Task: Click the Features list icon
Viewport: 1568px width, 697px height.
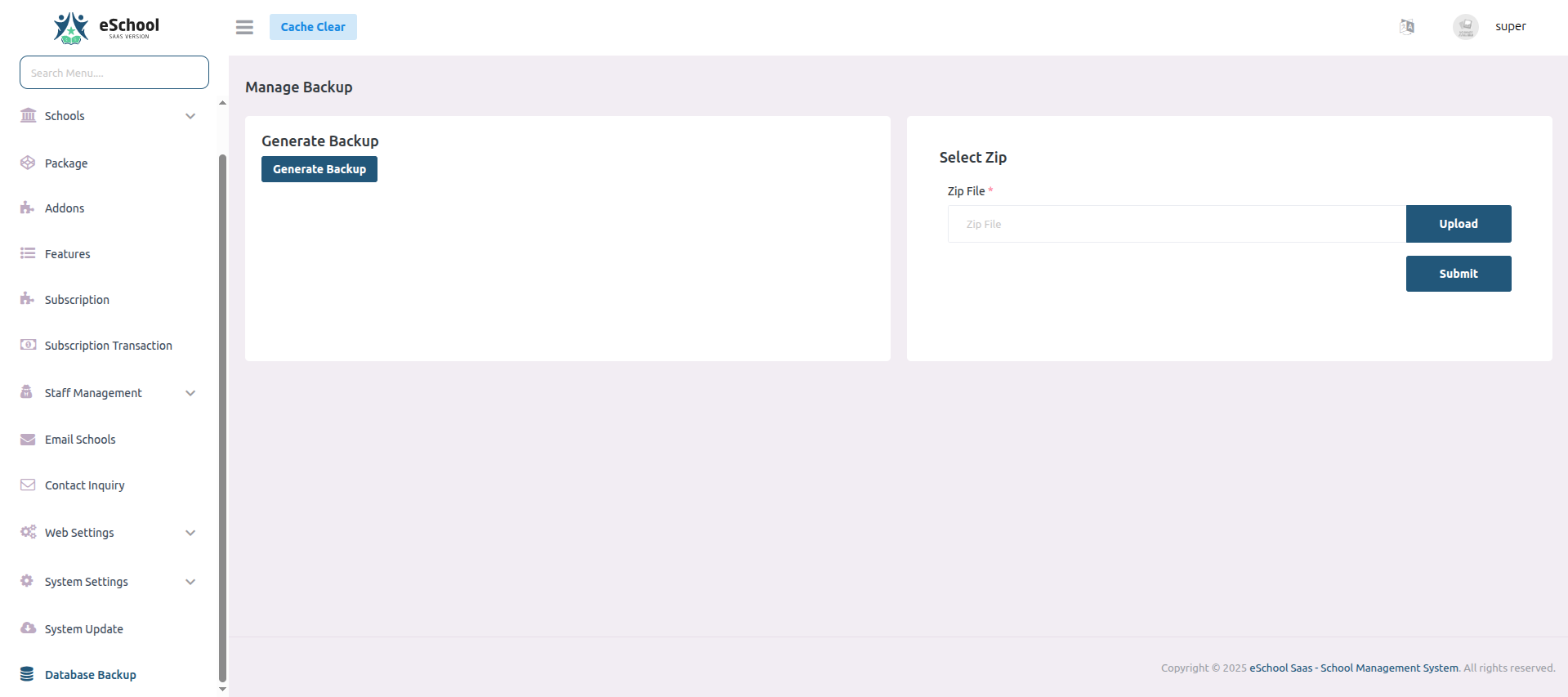Action: [28, 253]
